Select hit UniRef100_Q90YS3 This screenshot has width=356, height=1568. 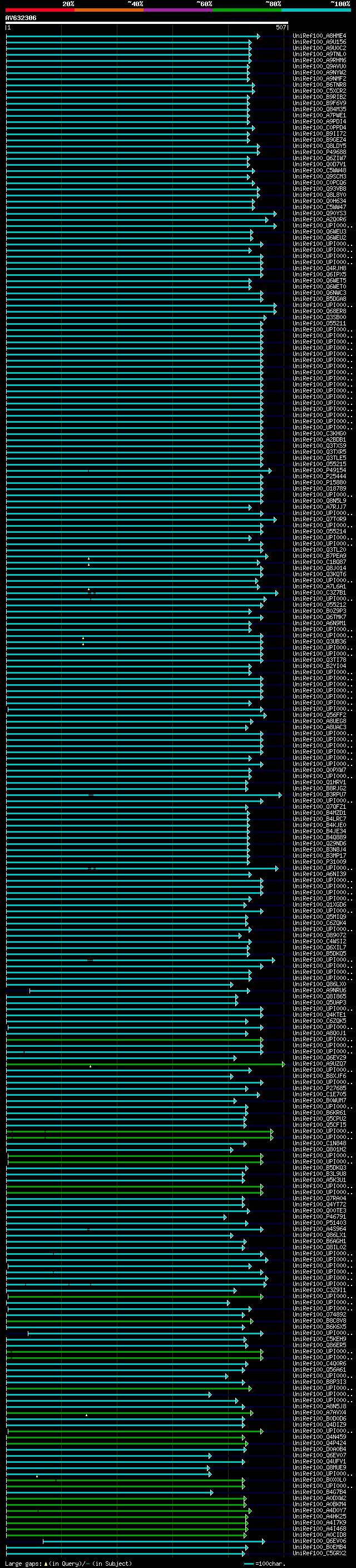[319, 214]
